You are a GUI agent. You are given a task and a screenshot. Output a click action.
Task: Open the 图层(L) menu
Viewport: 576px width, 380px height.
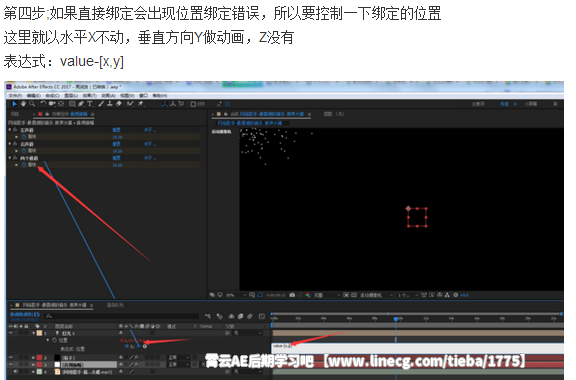pyautogui.click(x=71, y=96)
